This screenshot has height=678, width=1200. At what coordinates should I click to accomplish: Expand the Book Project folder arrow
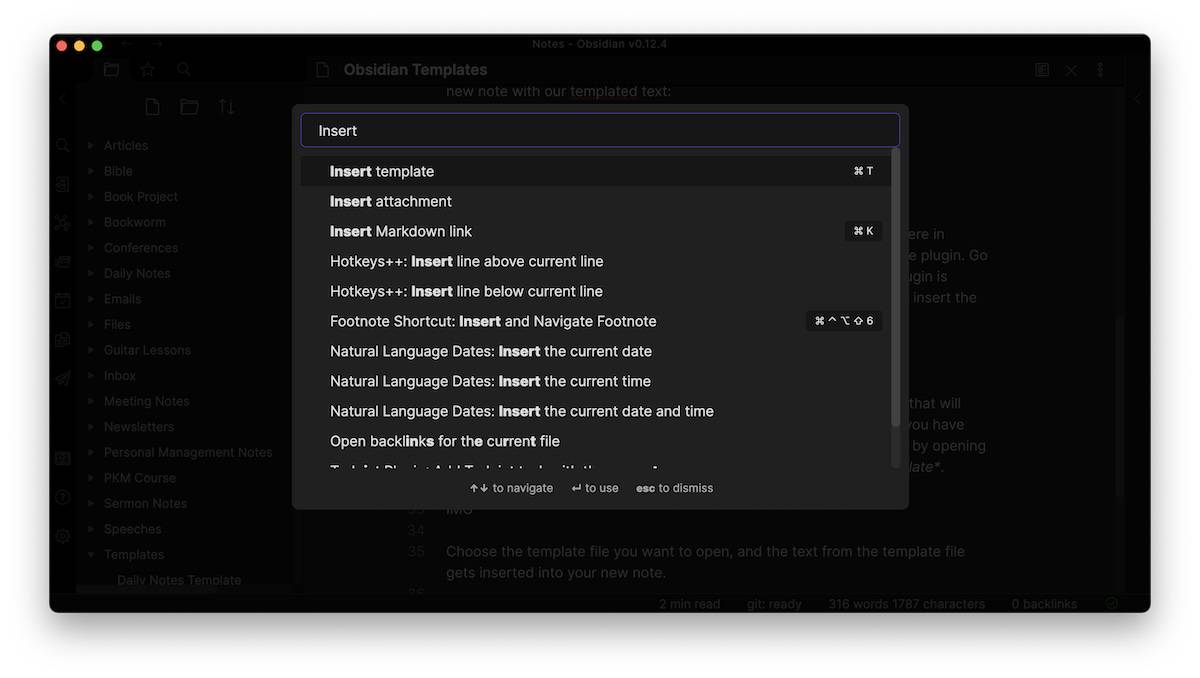click(91, 197)
